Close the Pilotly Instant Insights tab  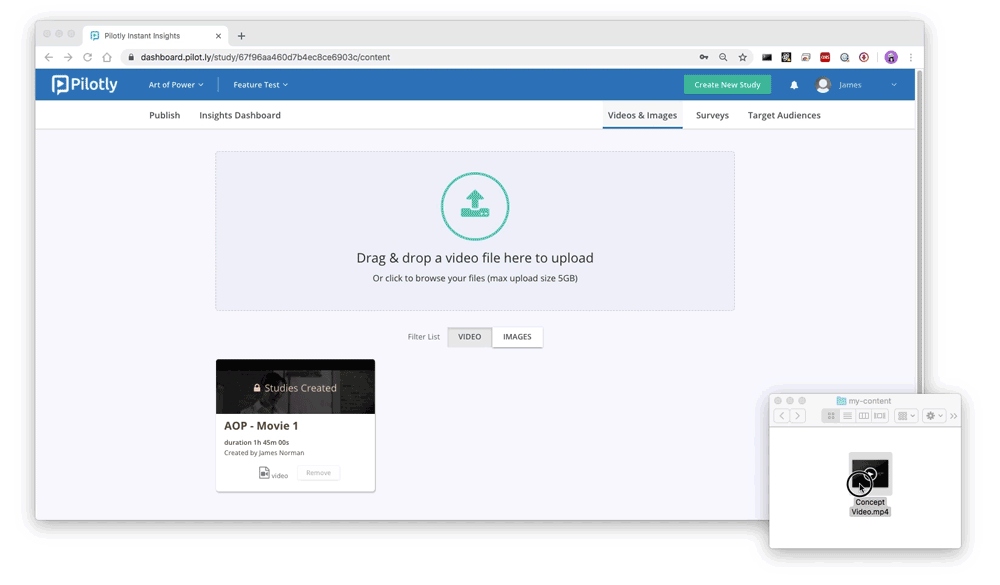[218, 36]
